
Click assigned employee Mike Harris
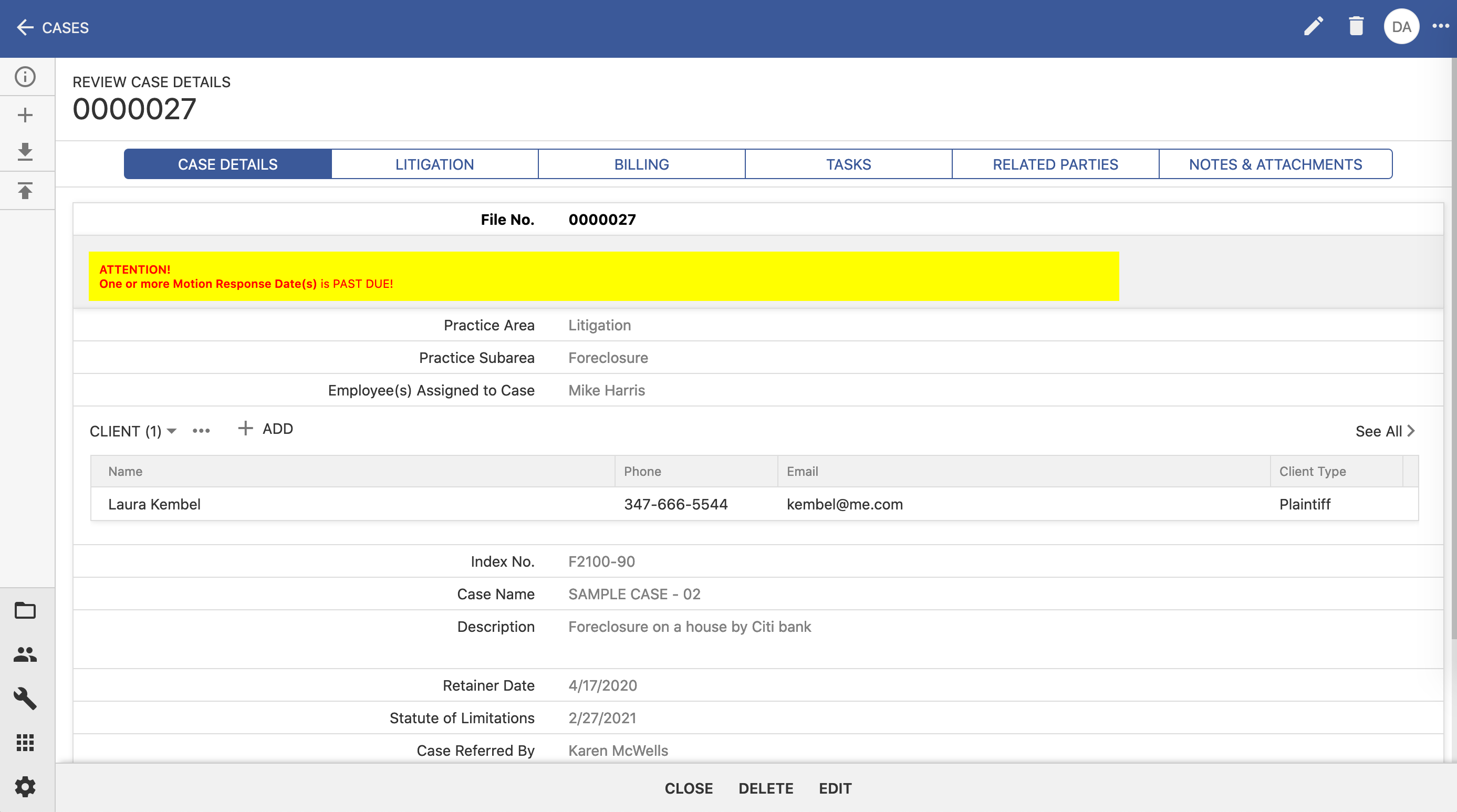point(606,391)
